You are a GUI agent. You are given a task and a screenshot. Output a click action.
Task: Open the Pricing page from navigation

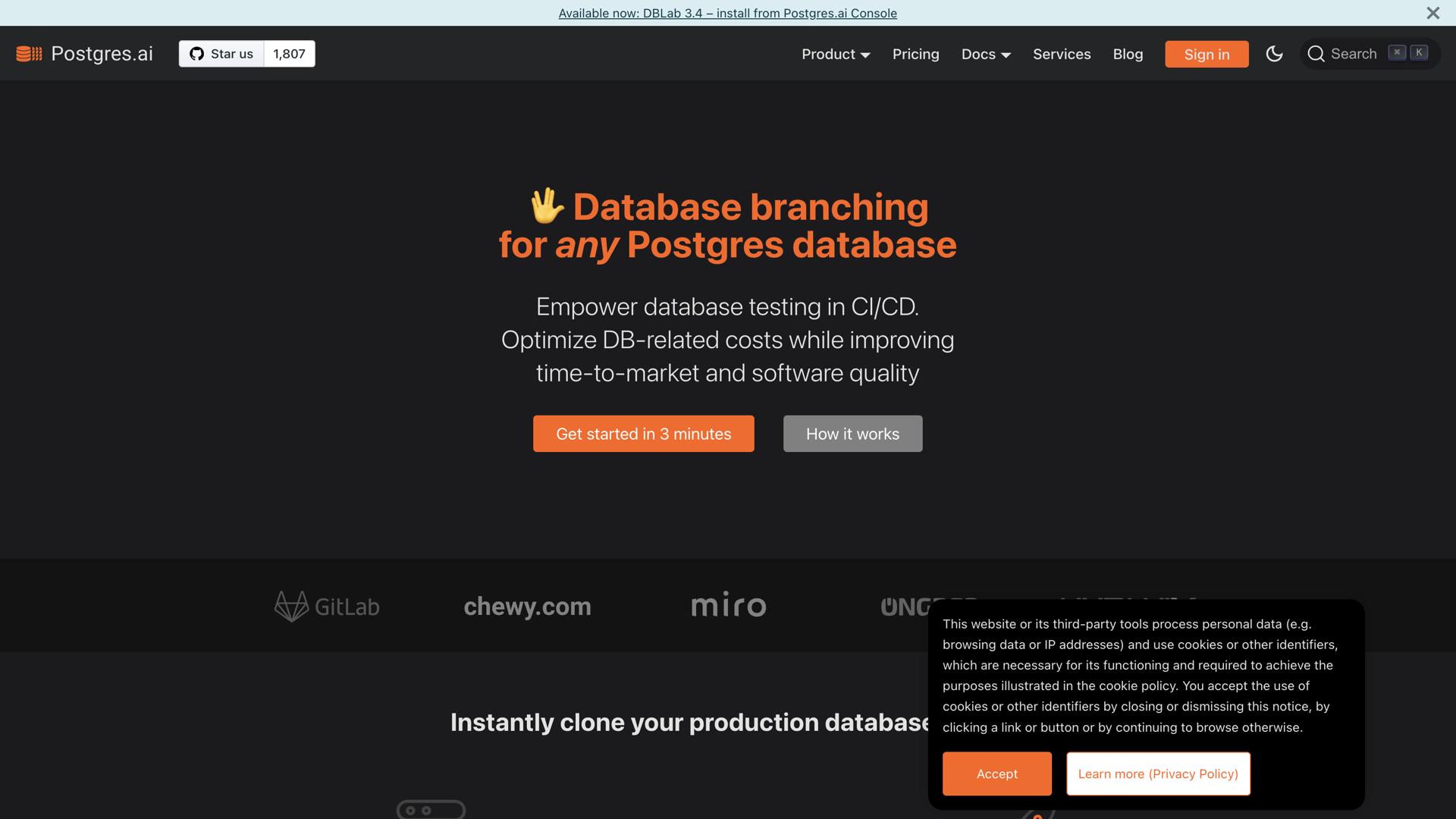tap(915, 54)
